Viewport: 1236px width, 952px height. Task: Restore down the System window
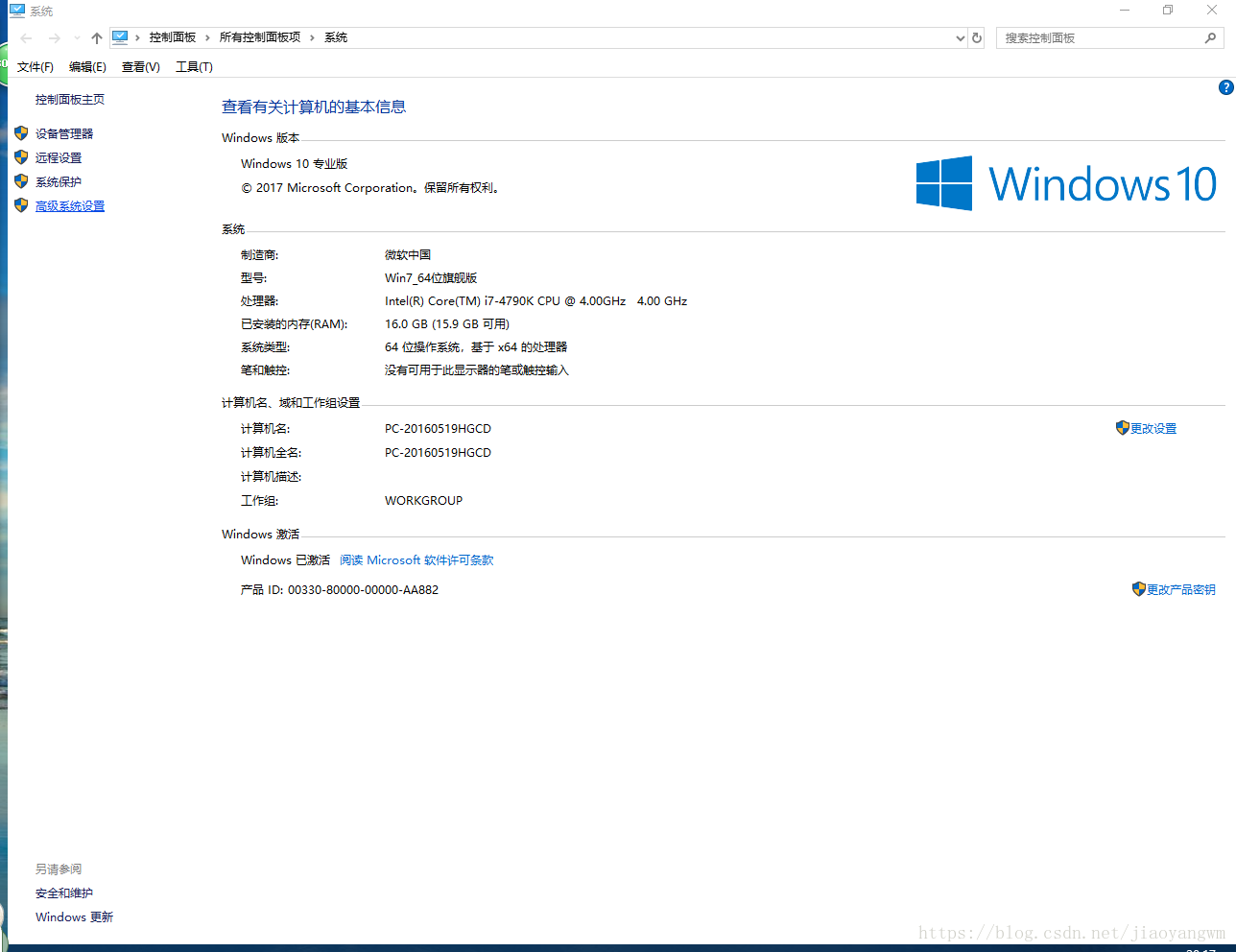point(1168,11)
